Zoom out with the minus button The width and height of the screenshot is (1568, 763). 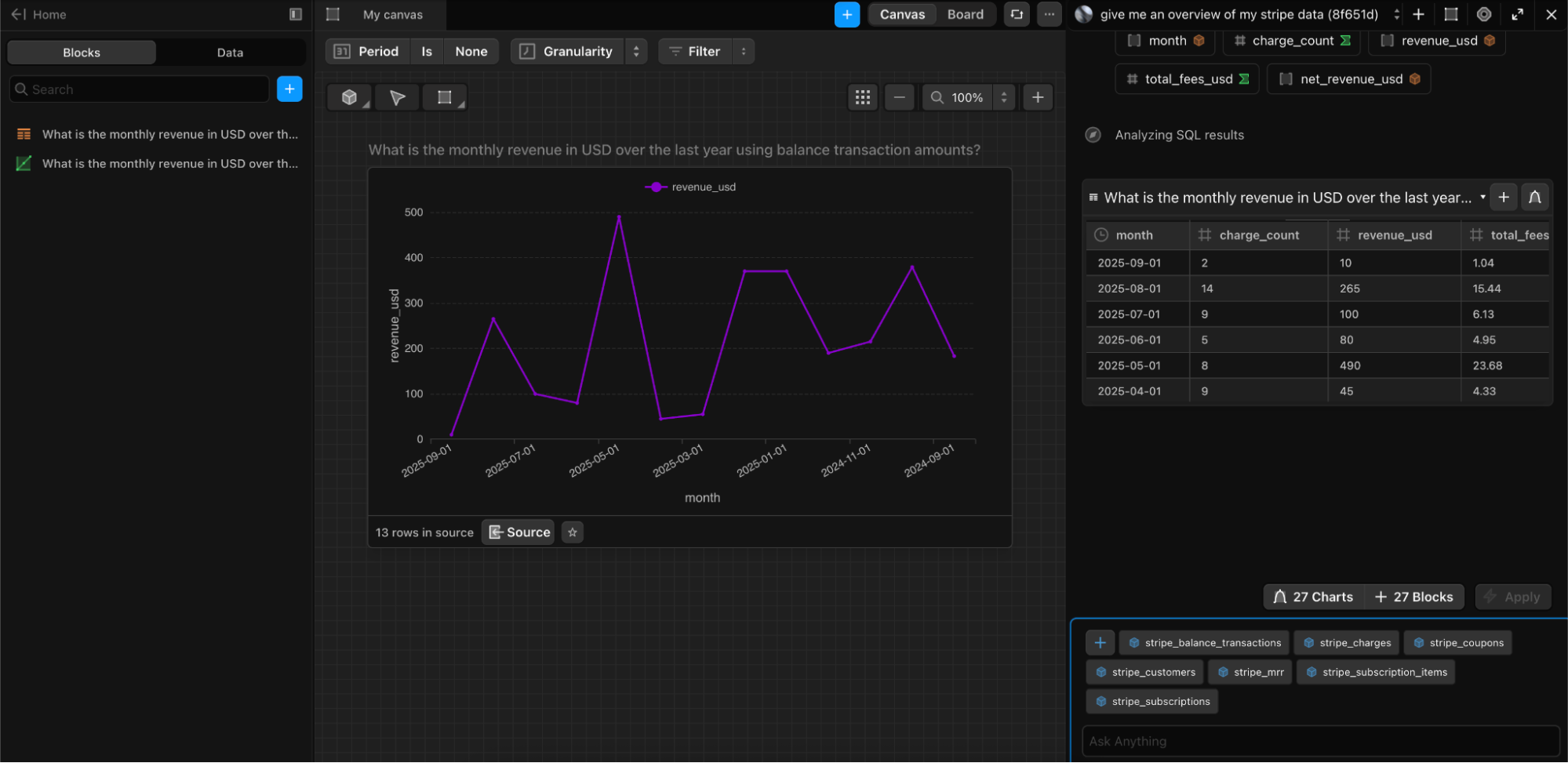tap(900, 97)
